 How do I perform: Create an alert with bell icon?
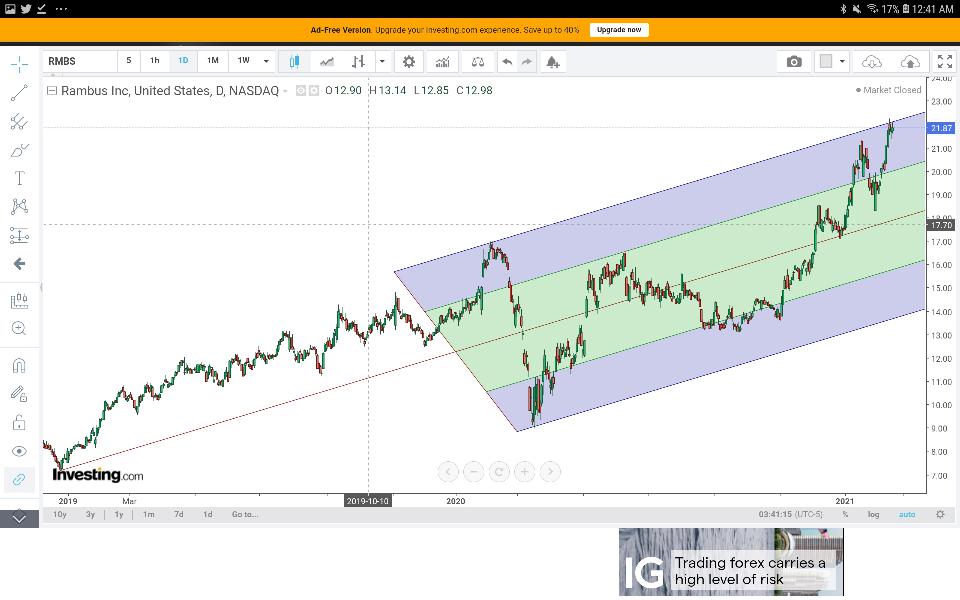(553, 62)
